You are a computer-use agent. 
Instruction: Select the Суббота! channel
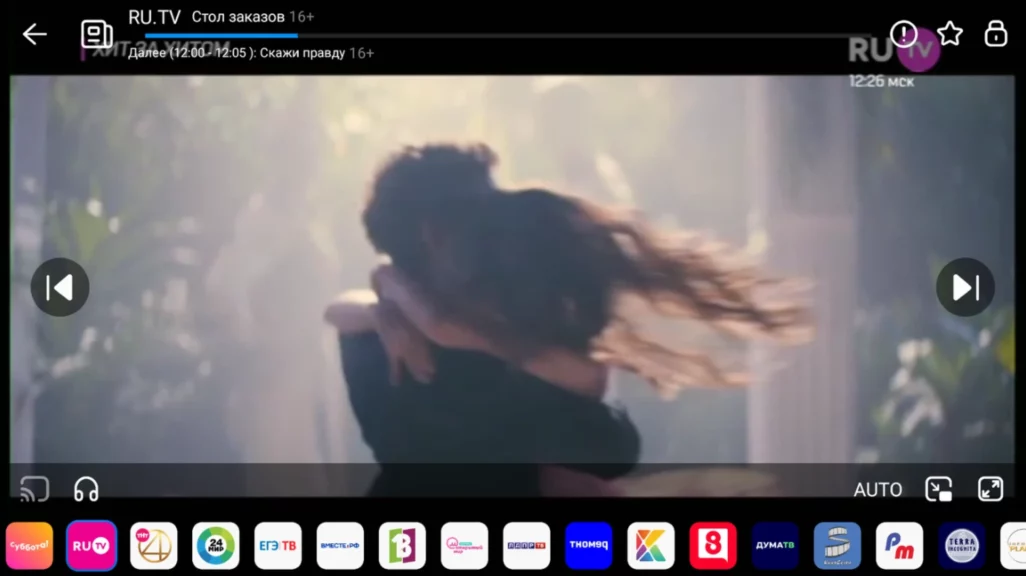(x=29, y=546)
